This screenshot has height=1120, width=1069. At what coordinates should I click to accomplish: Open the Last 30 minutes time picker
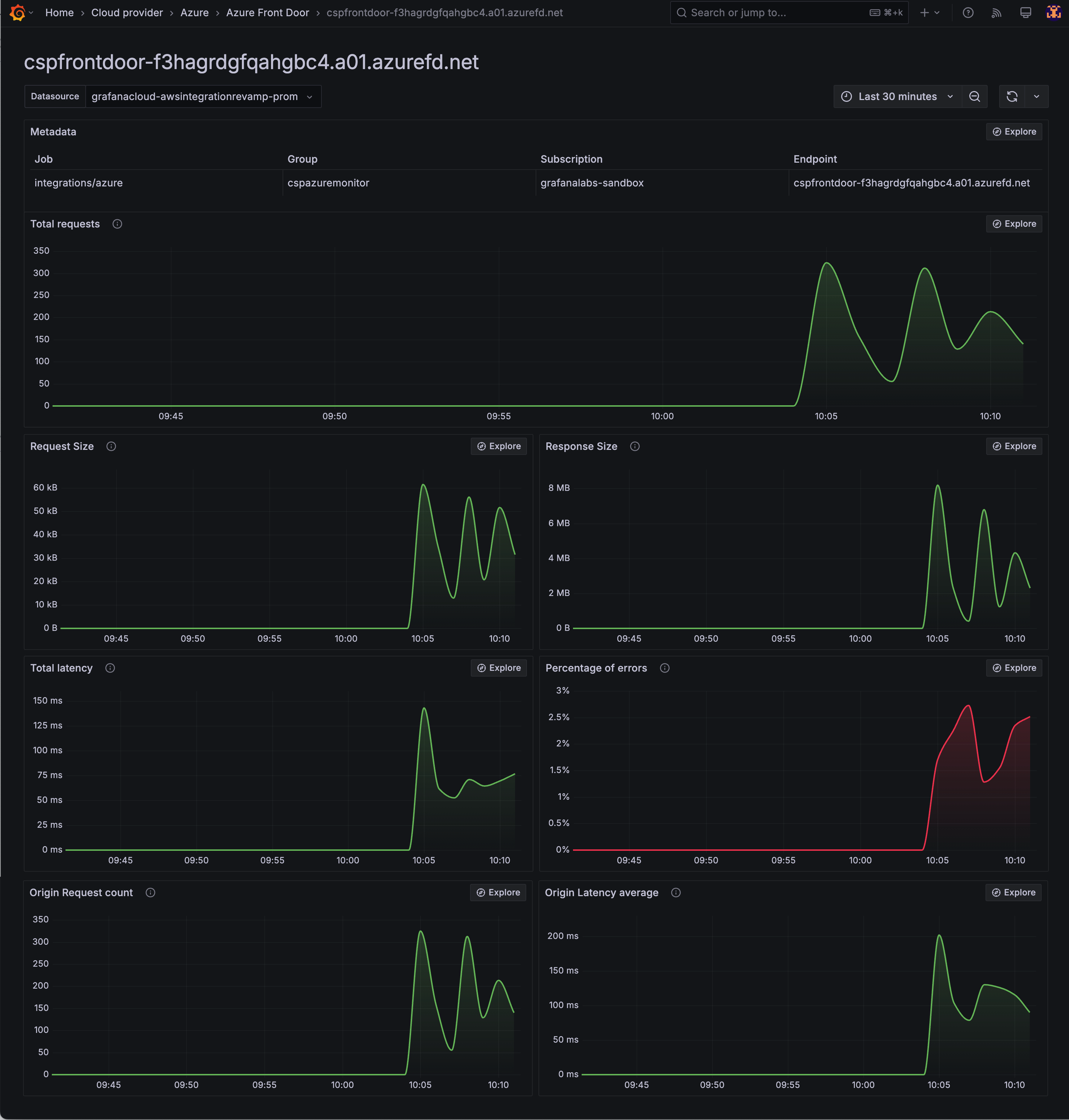click(897, 97)
